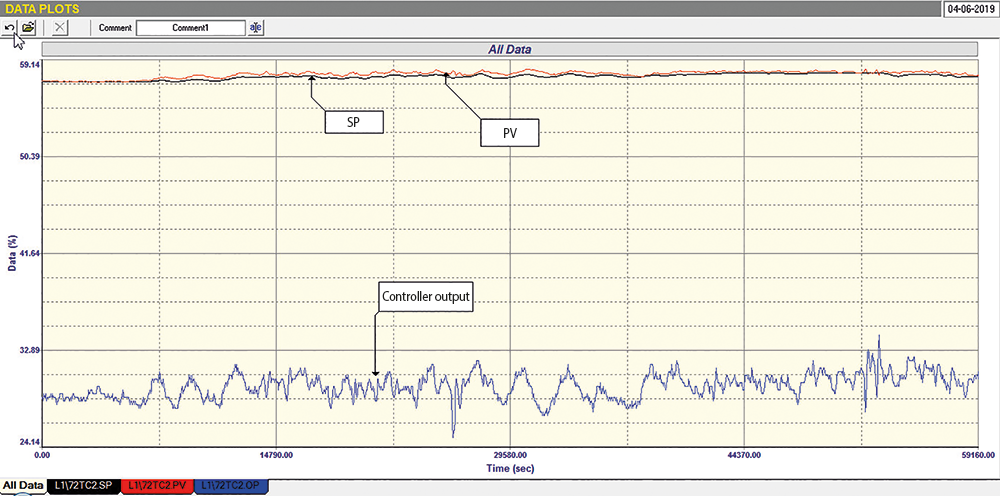Click the 24.14 y-axis value

click(29, 442)
